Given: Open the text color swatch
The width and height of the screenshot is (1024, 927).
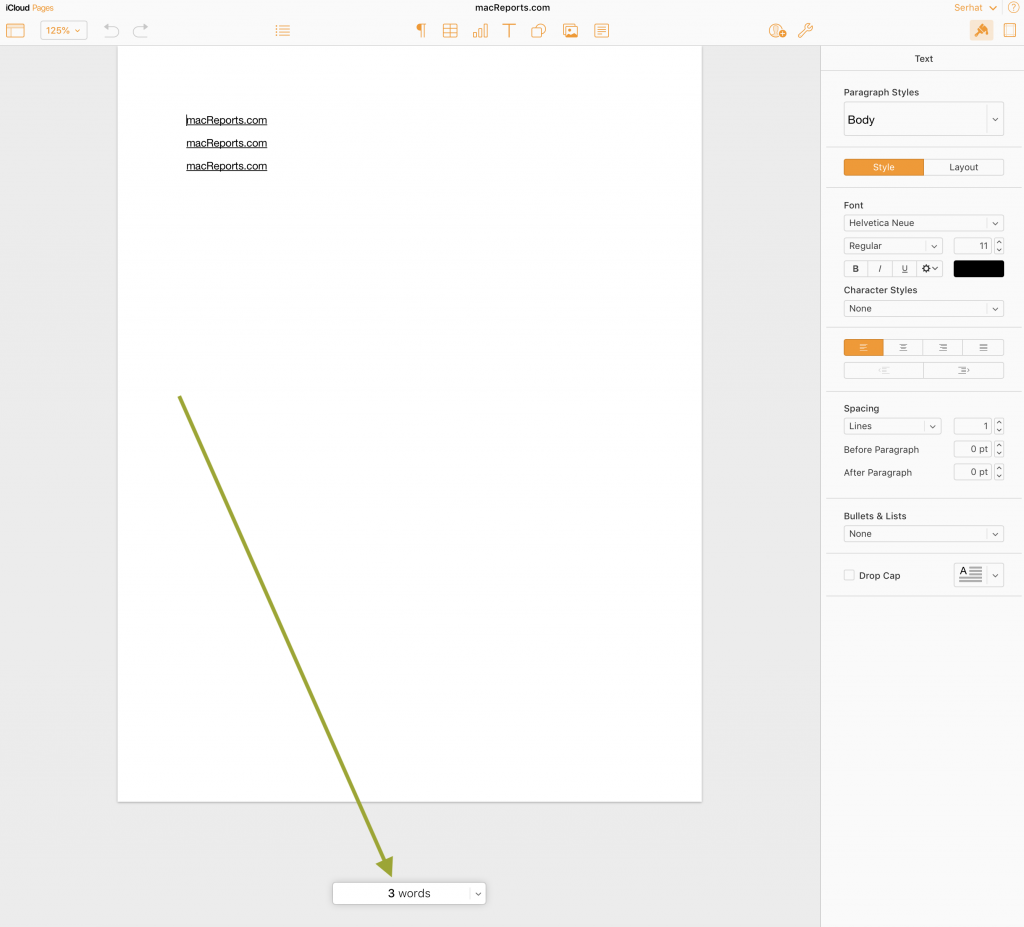Looking at the screenshot, I should coord(978,268).
